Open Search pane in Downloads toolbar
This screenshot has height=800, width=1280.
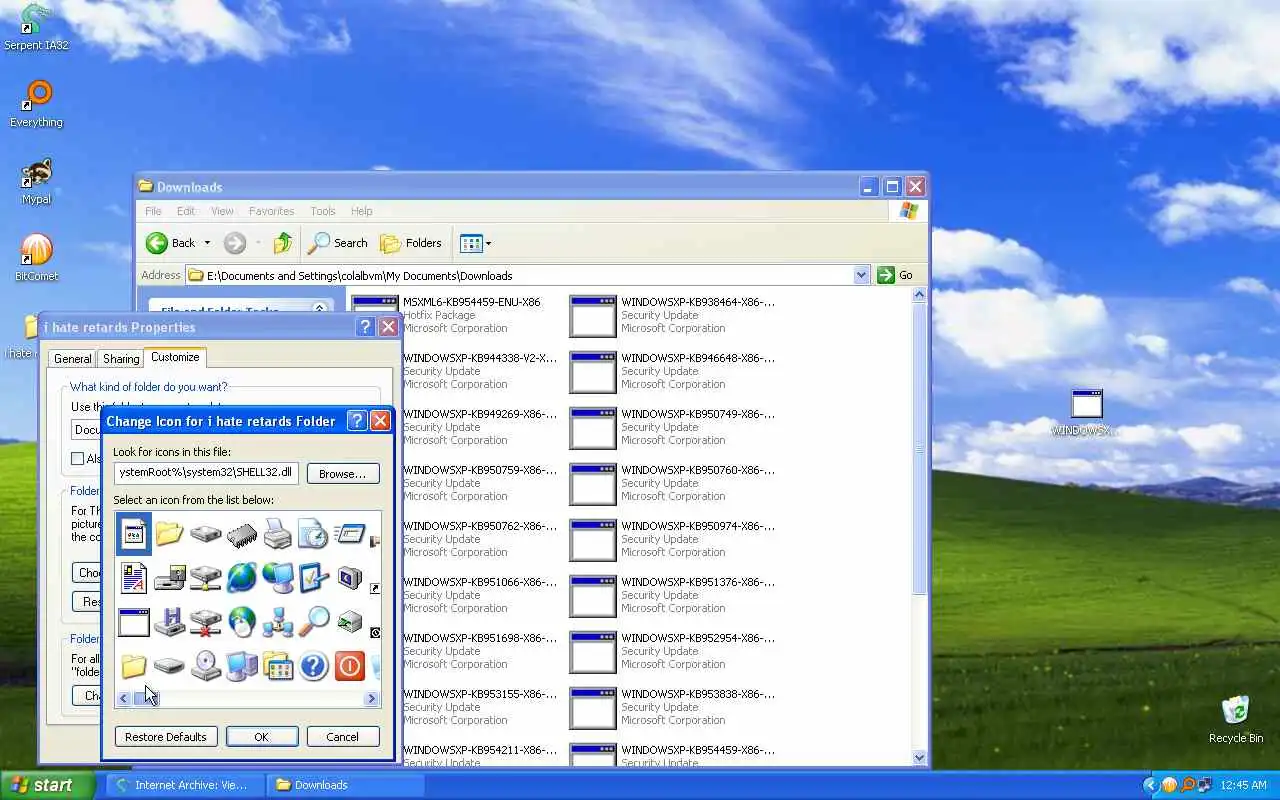[338, 243]
